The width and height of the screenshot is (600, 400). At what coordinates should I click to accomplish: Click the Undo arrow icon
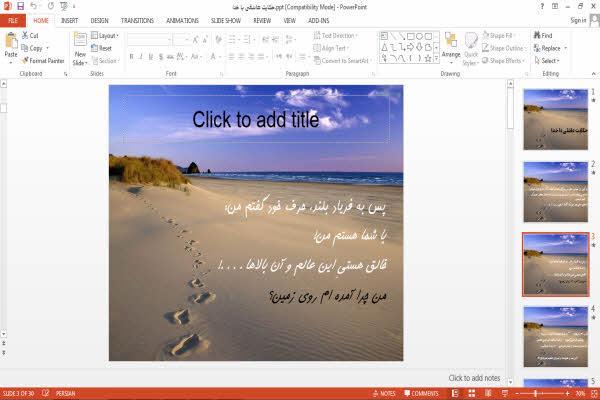[34, 6]
